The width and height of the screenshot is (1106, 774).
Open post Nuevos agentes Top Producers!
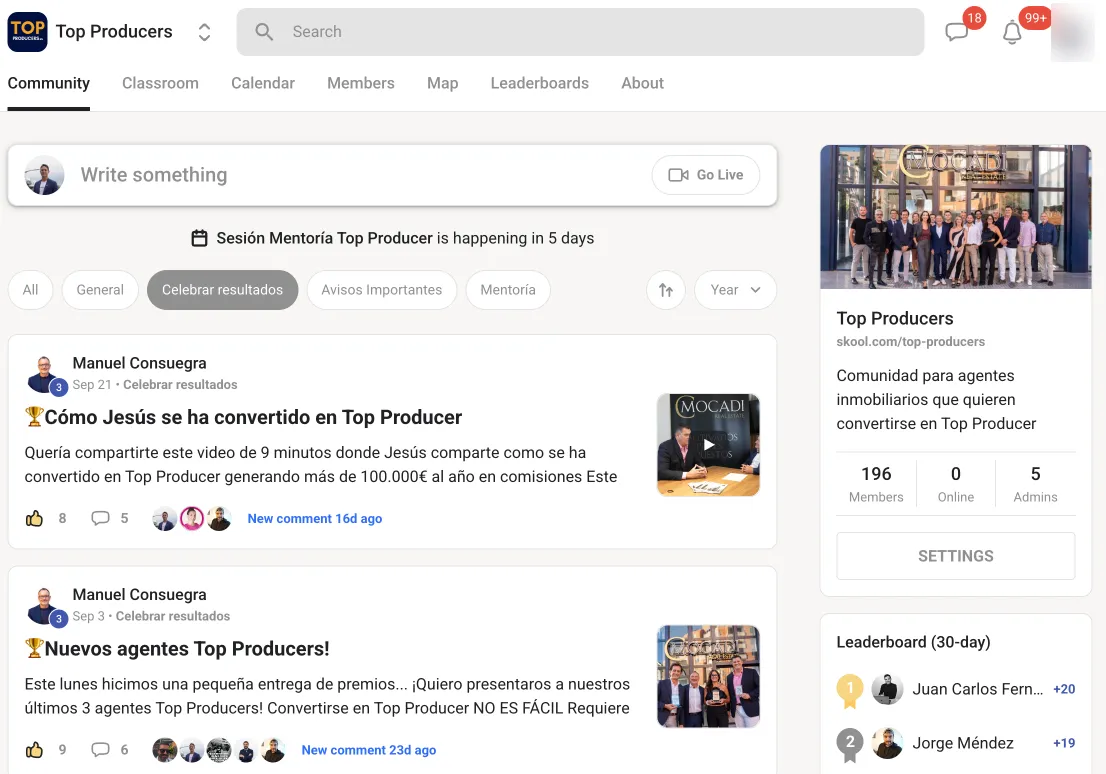[x=177, y=649]
